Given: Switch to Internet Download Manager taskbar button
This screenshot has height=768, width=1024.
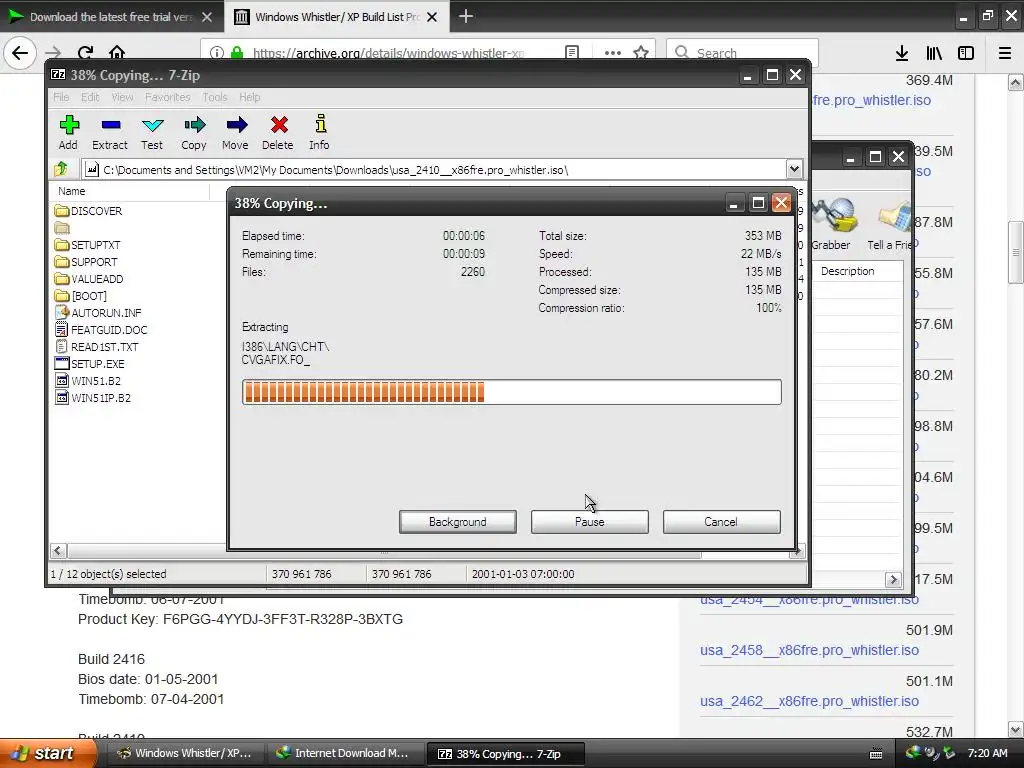Looking at the screenshot, I should (344, 753).
